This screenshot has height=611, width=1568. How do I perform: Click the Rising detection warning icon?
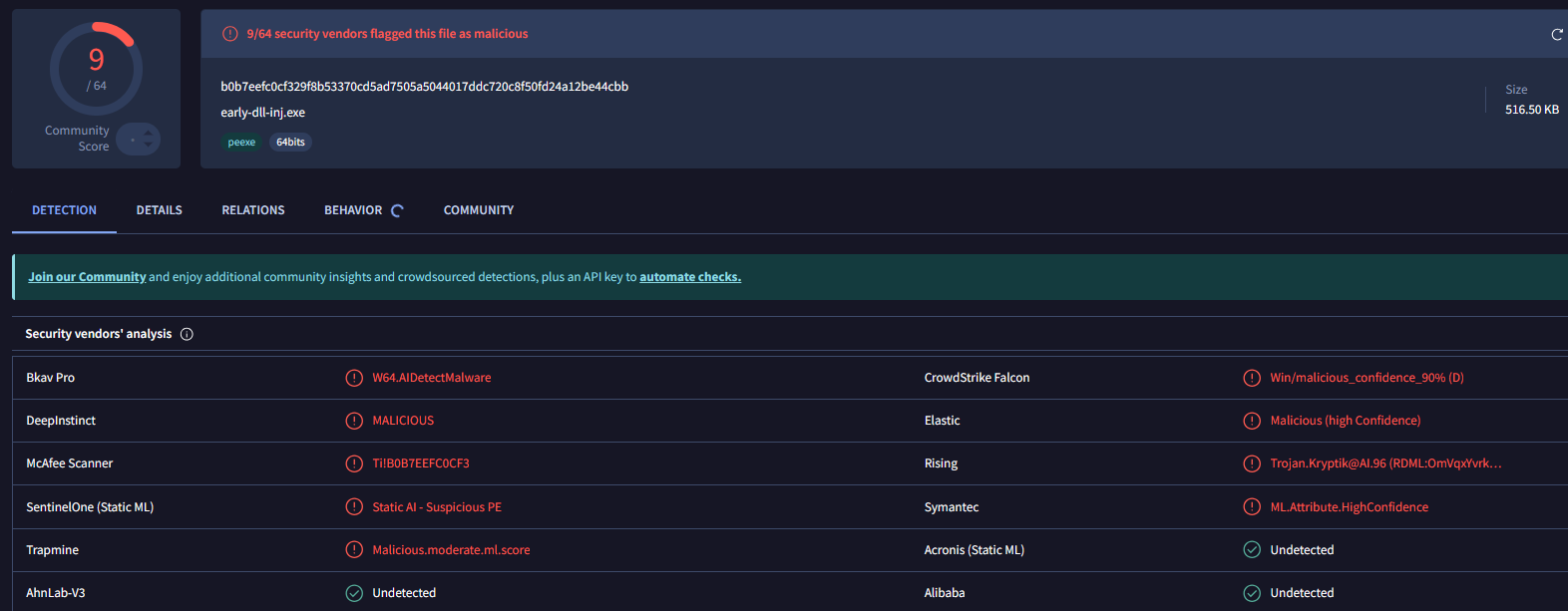pyautogui.click(x=1252, y=463)
